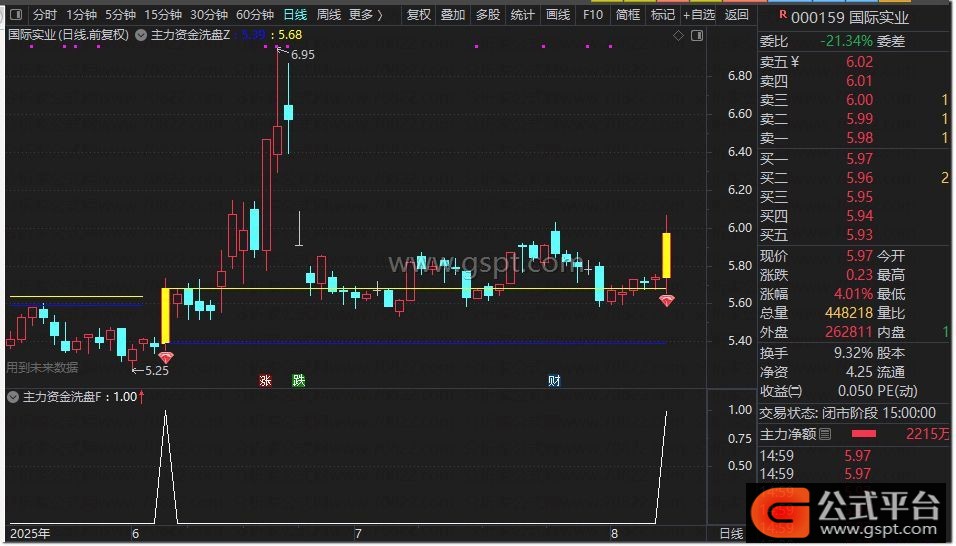956x546 pixels.
Task: Click the red 涨 event marker
Action: (266, 380)
